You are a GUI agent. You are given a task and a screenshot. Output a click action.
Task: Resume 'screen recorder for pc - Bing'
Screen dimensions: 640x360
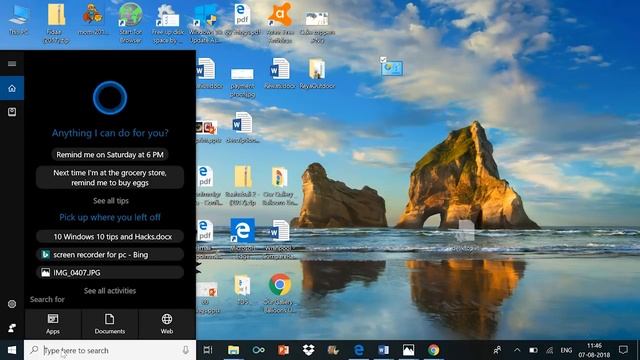pos(110,255)
